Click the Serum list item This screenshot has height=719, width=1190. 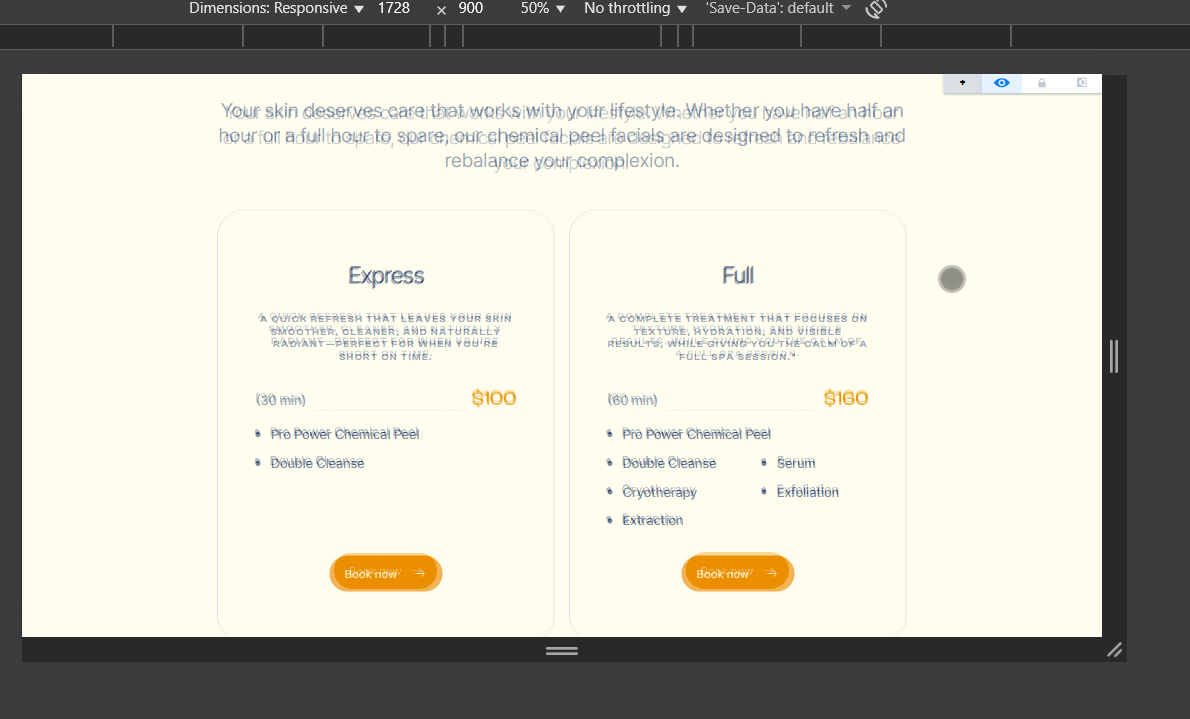tap(795, 462)
